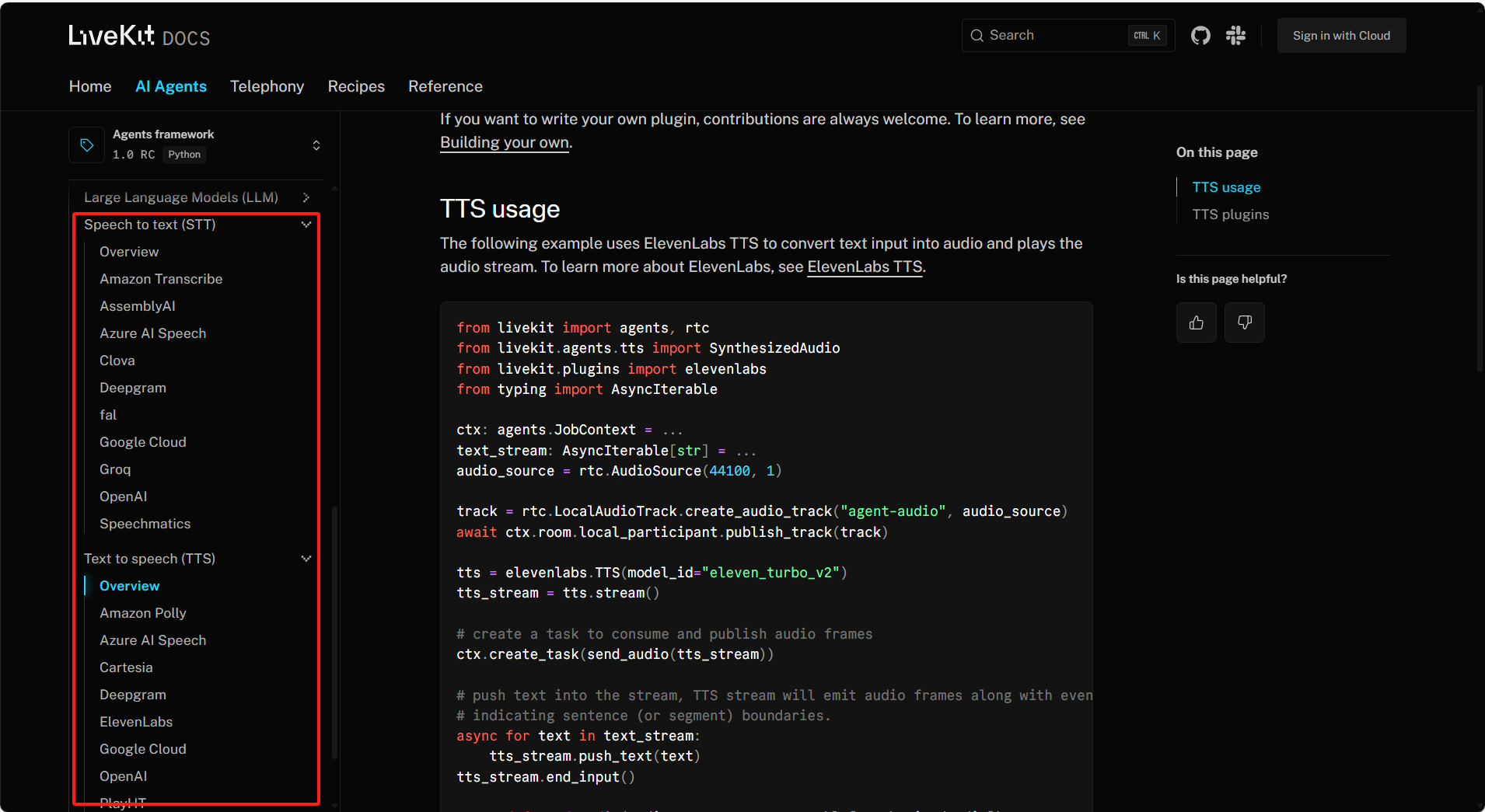Select AssemblyAI in the sidebar
This screenshot has height=812, width=1485.
tap(138, 306)
